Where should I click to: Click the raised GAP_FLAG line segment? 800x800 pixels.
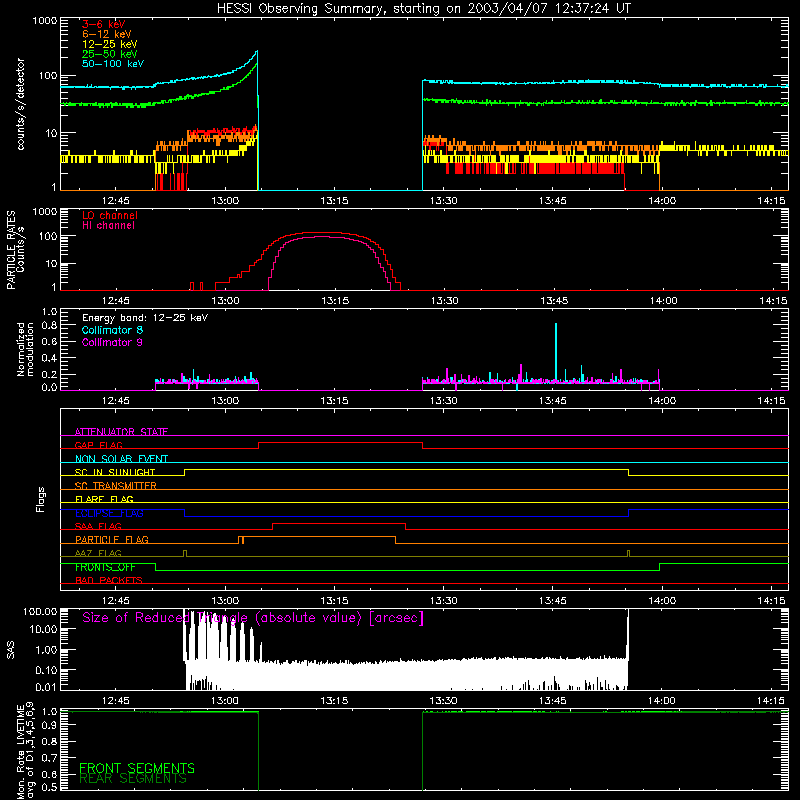coord(340,443)
